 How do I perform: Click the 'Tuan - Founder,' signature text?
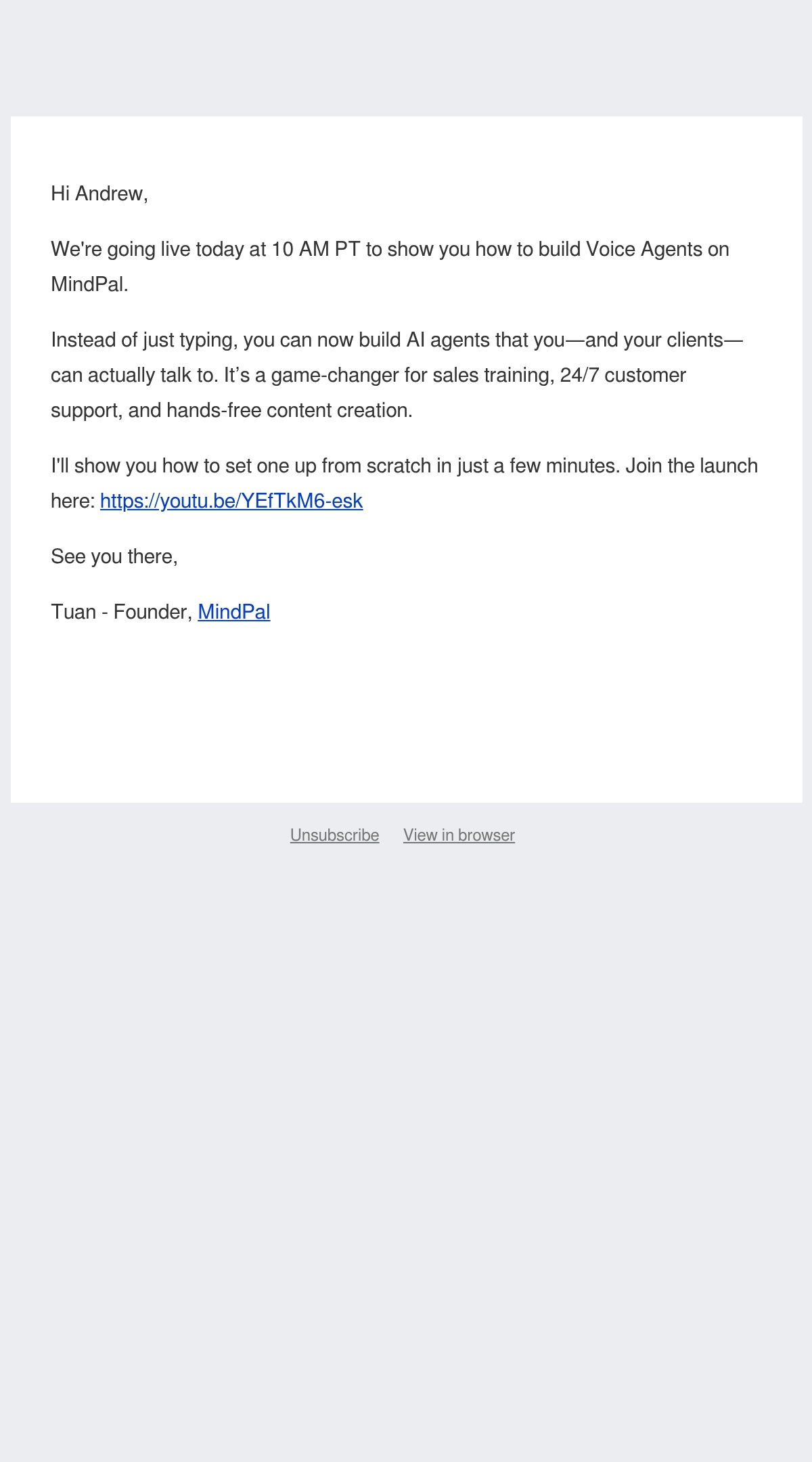tap(122, 612)
